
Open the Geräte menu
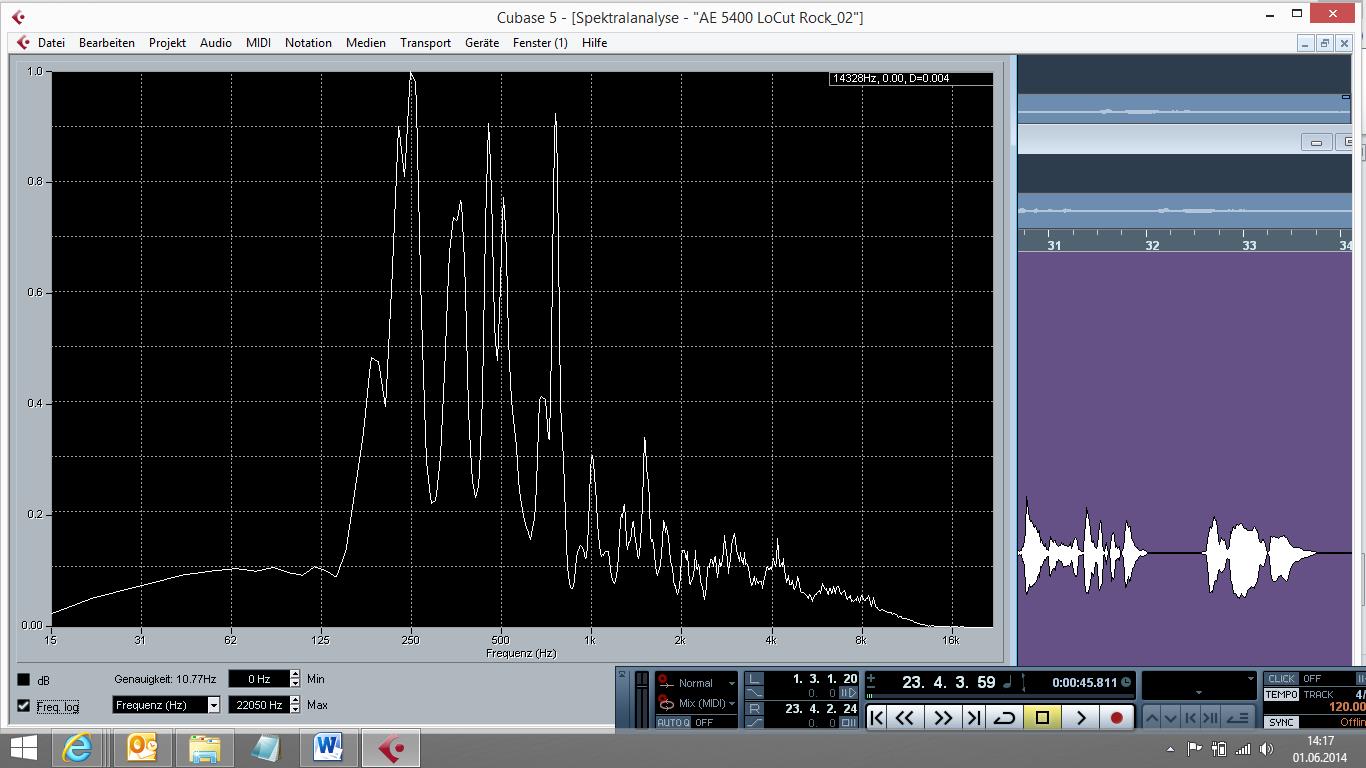point(482,43)
